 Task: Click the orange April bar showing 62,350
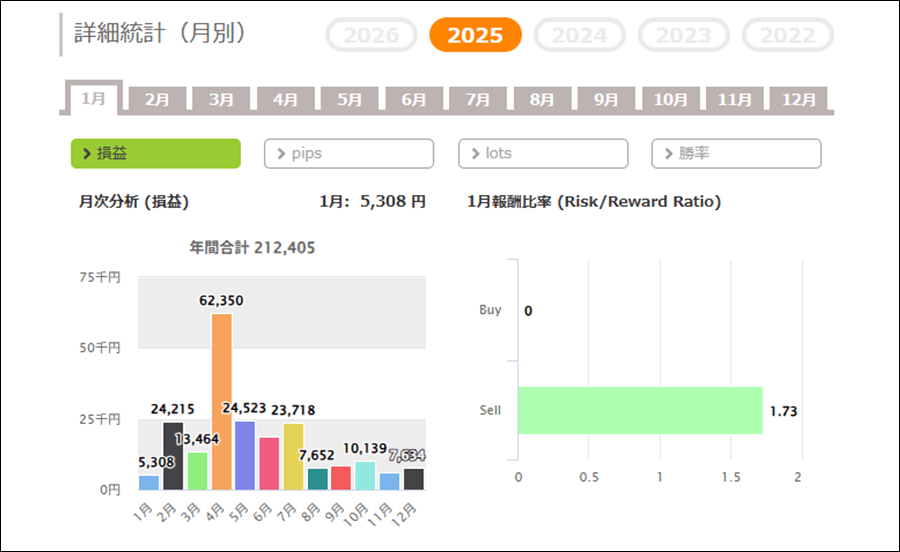pyautogui.click(x=221, y=400)
